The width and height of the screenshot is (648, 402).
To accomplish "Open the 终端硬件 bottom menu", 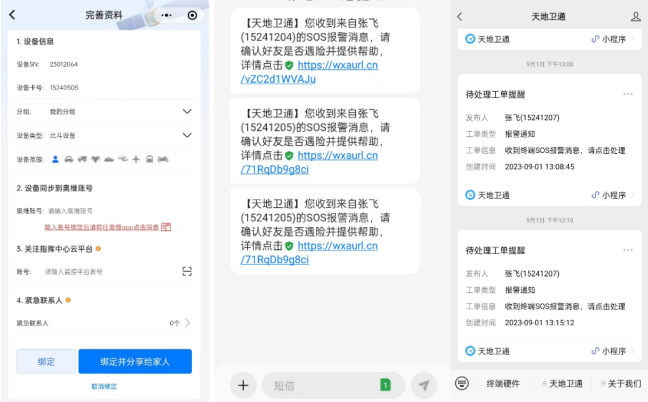I will 503,384.
